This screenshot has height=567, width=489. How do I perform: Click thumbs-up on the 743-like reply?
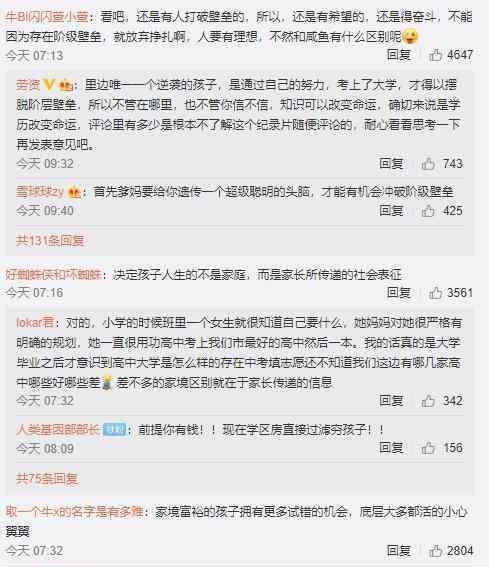tap(428, 164)
